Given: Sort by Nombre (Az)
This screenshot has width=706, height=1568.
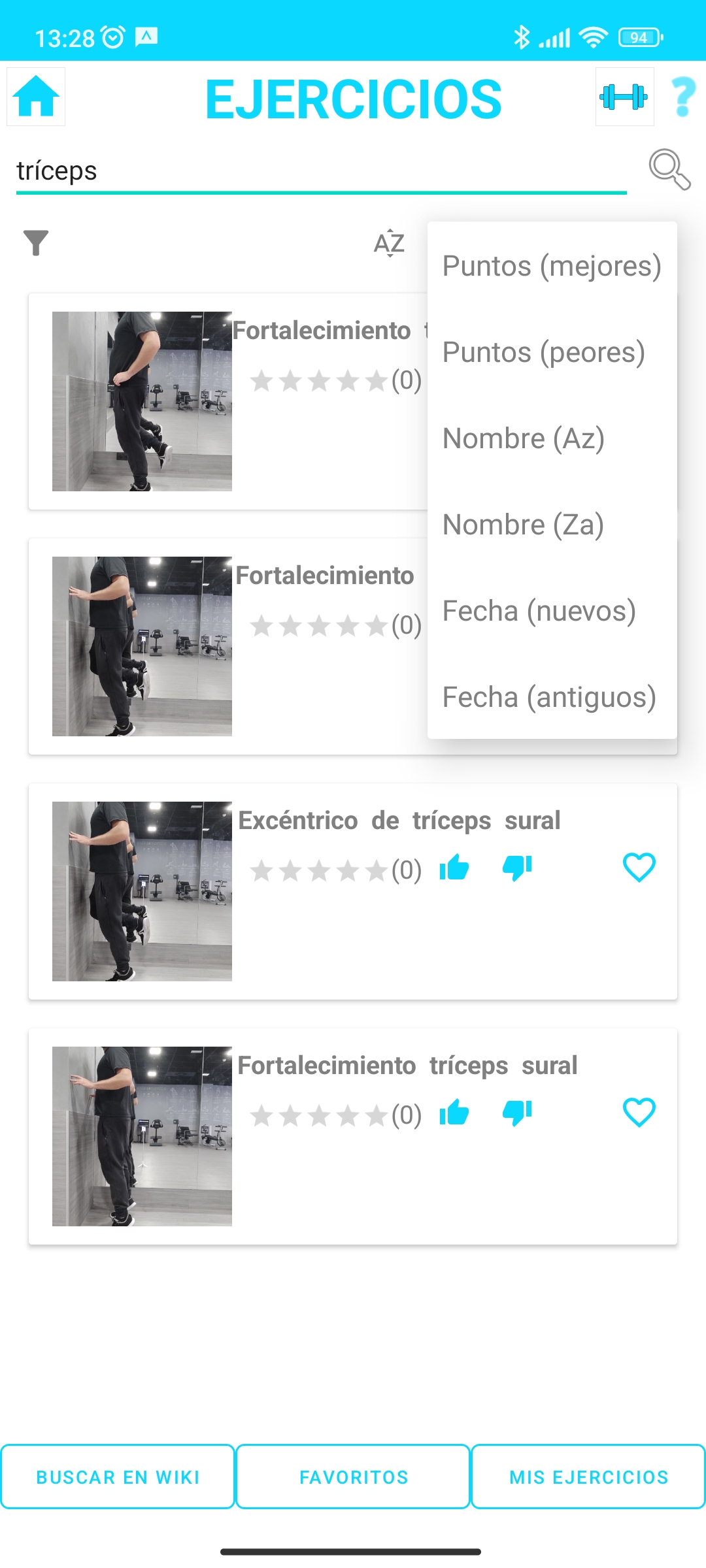Looking at the screenshot, I should tap(523, 438).
